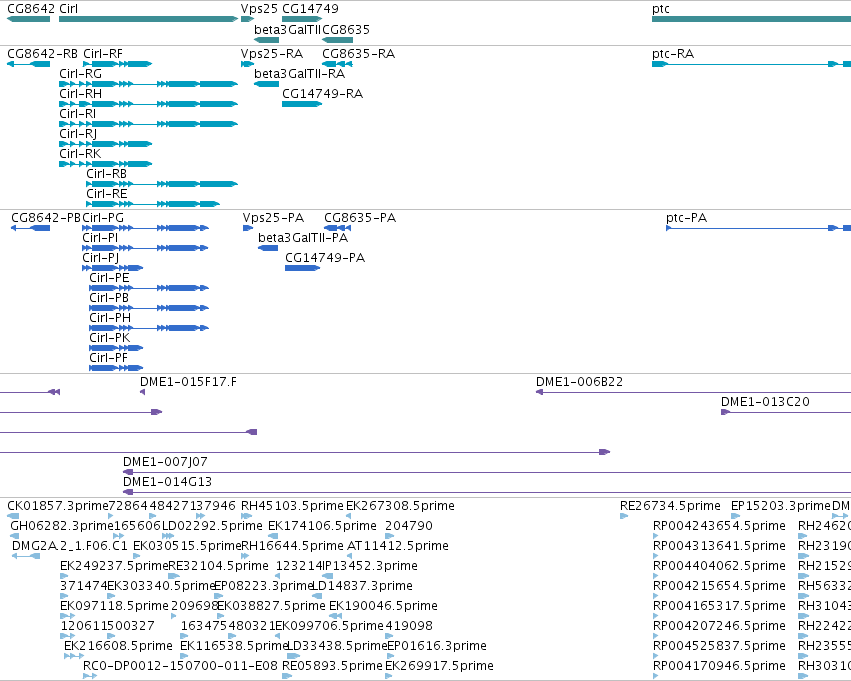Click the CG8635-RA transcript label
The image size is (851, 681).
[358, 54]
